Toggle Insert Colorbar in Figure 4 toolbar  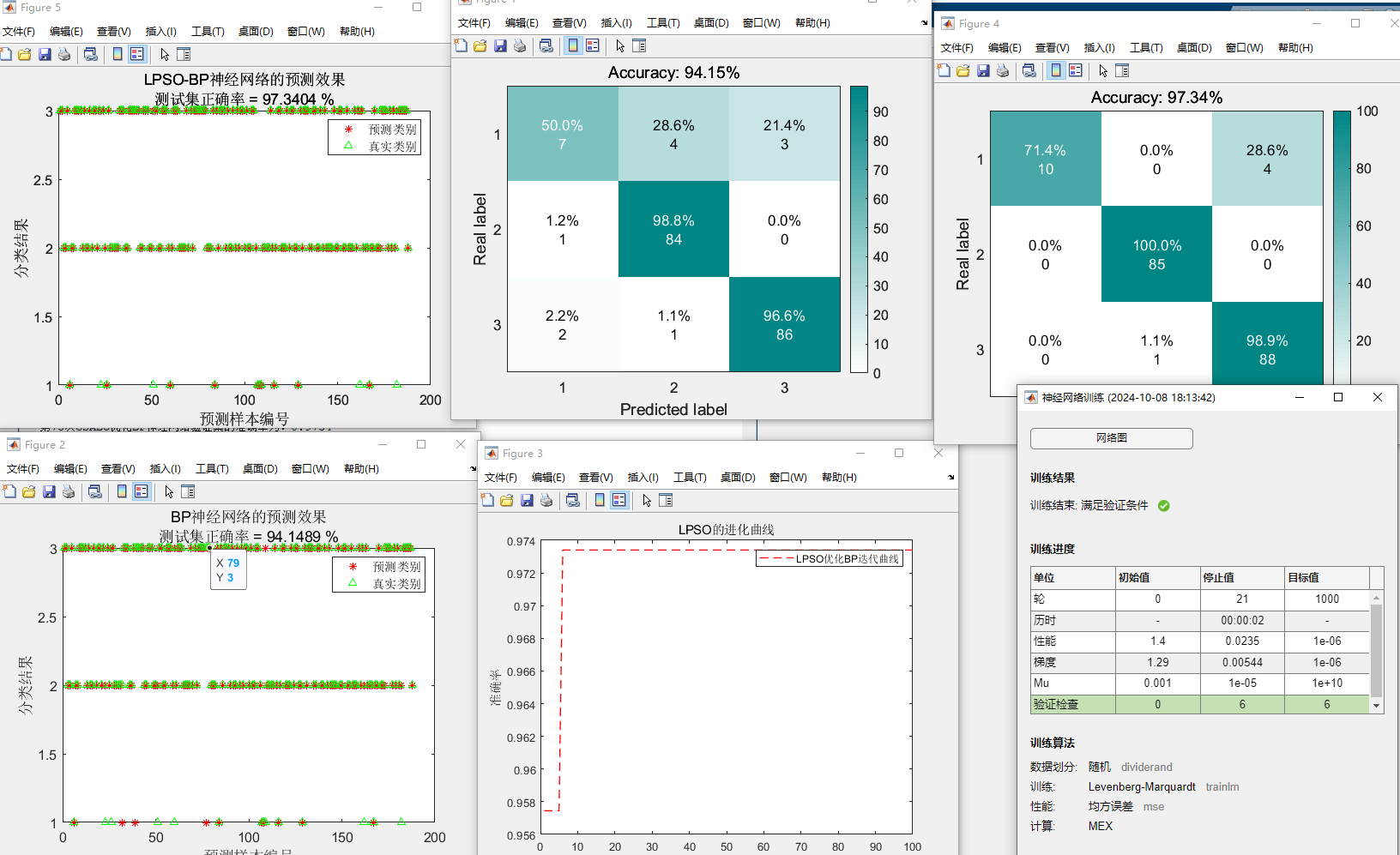coord(1056,71)
